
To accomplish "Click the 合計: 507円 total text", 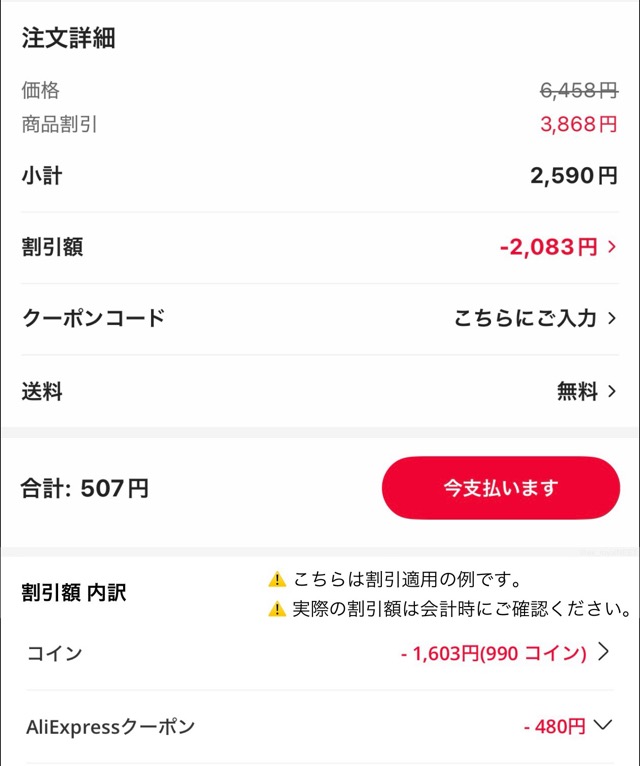I will tap(85, 489).
